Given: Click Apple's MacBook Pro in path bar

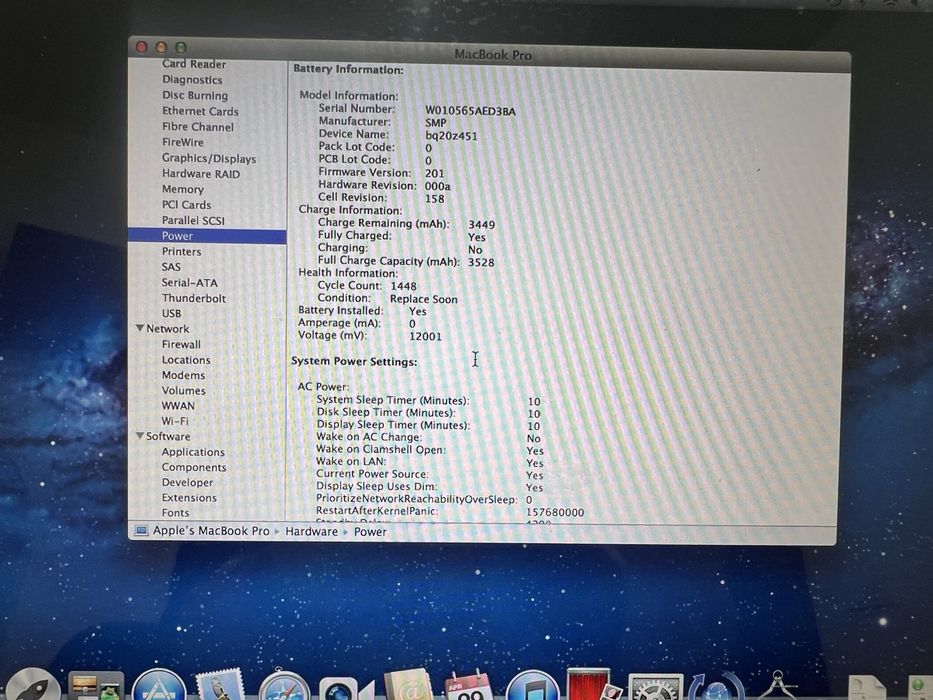Looking at the screenshot, I should pos(211,531).
